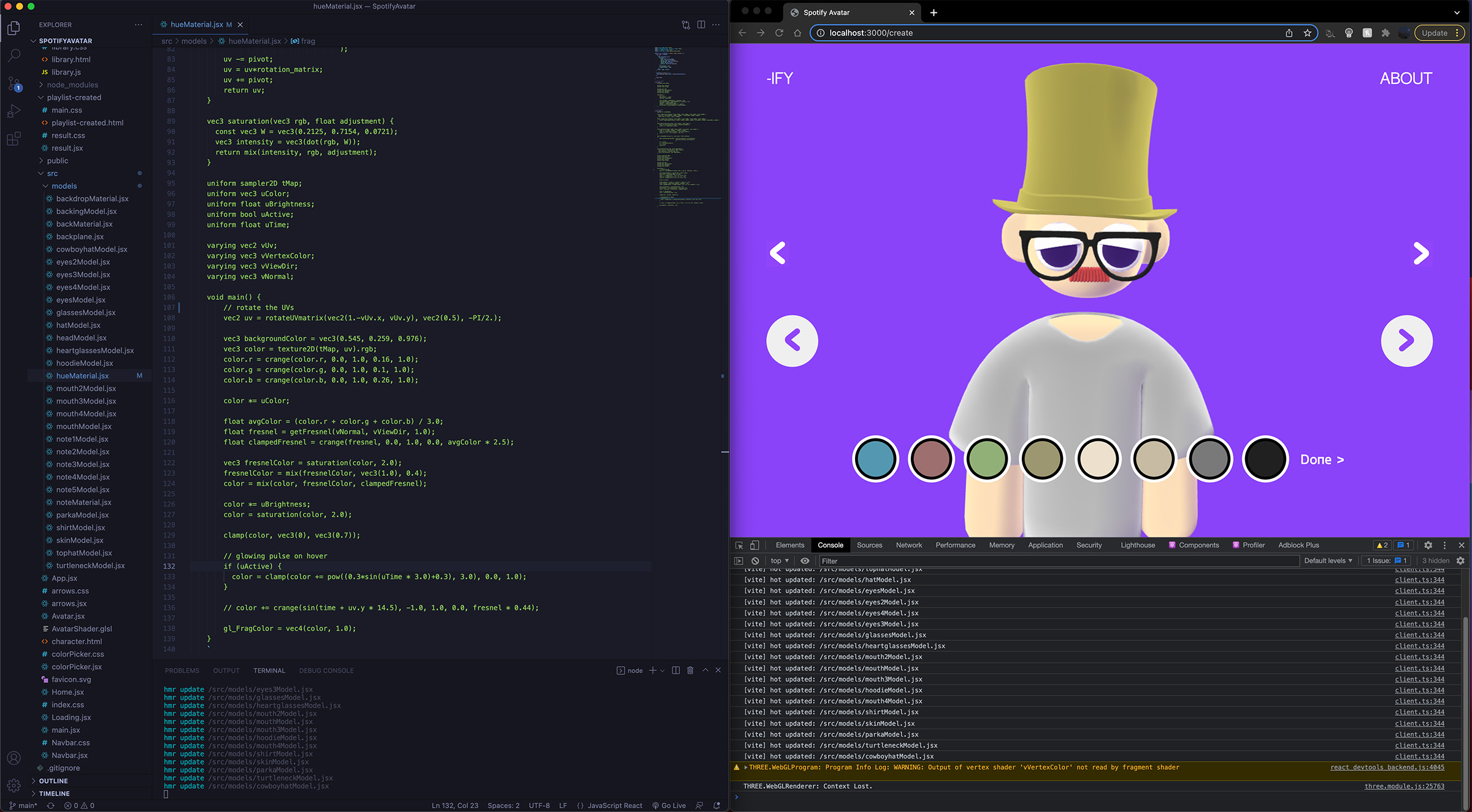
Task: Open Run and Debug view
Action: [x=13, y=111]
